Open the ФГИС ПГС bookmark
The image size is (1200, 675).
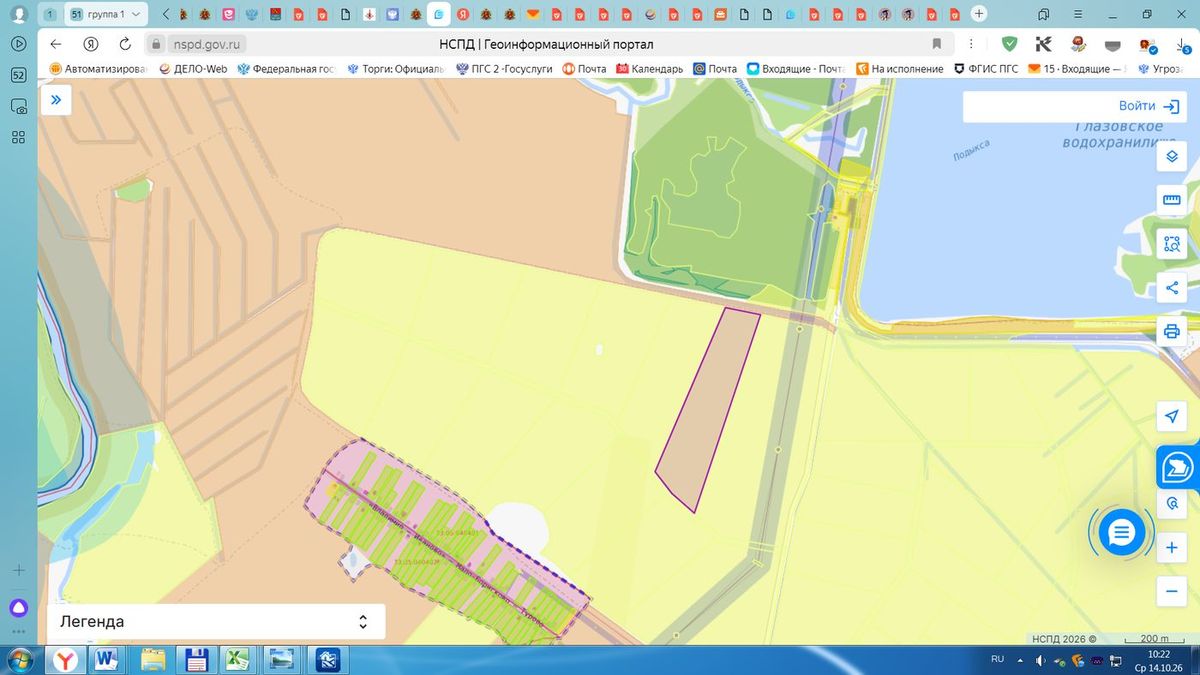pyautogui.click(x=986, y=69)
